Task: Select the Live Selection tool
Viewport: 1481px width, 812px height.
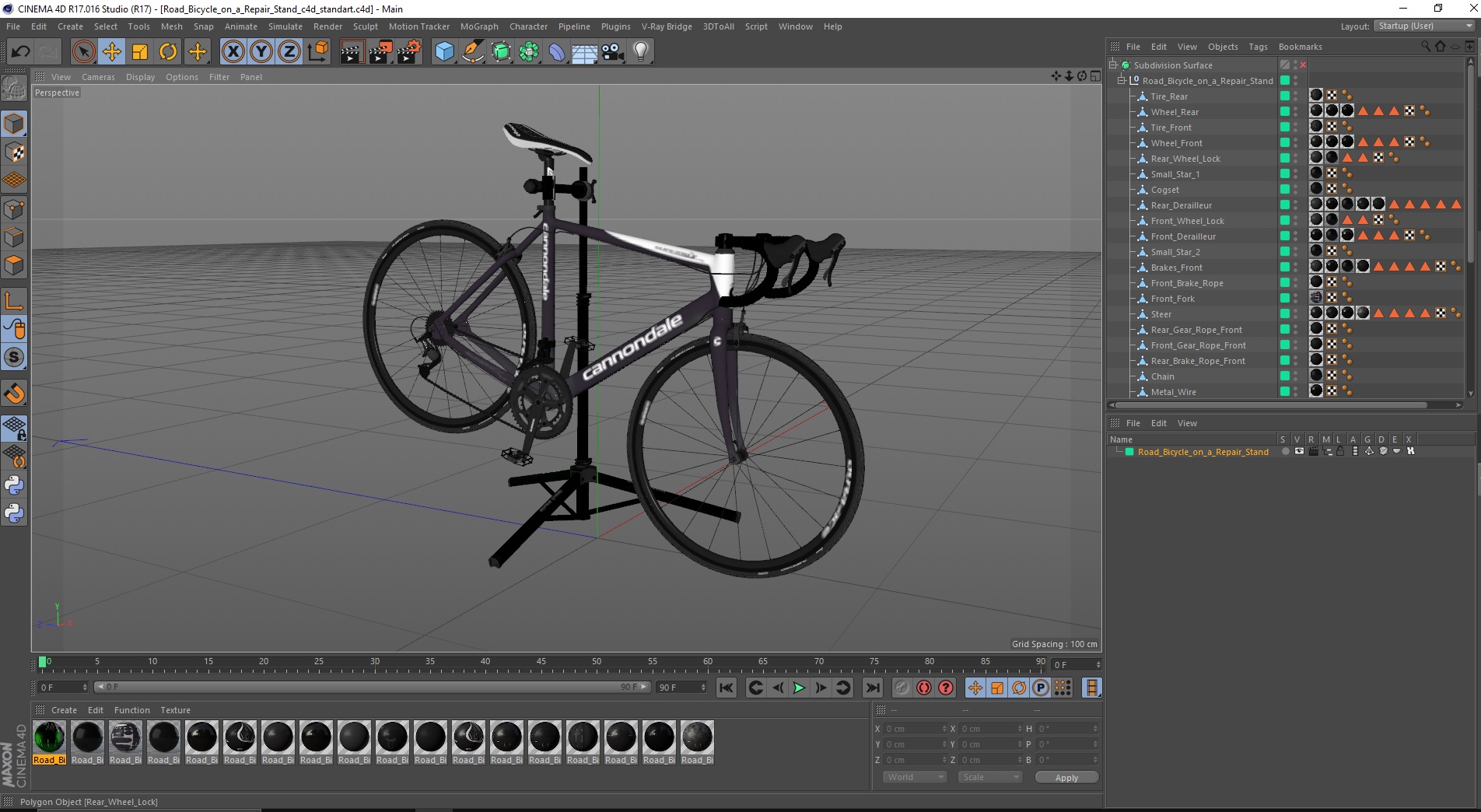Action: coord(83,52)
